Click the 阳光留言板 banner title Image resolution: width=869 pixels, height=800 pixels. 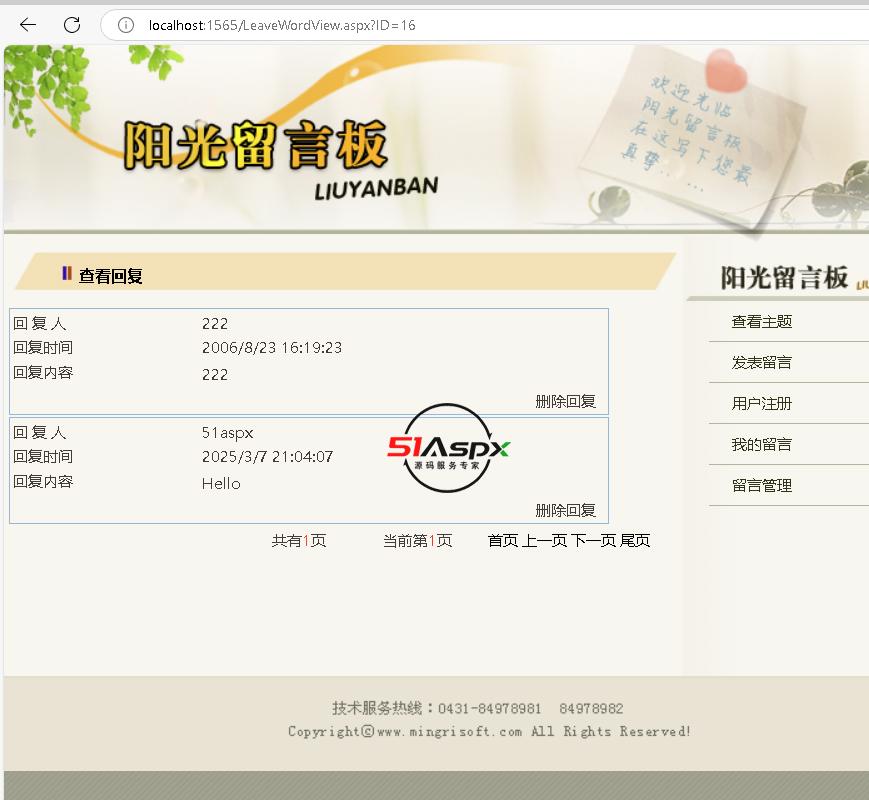tap(255, 145)
